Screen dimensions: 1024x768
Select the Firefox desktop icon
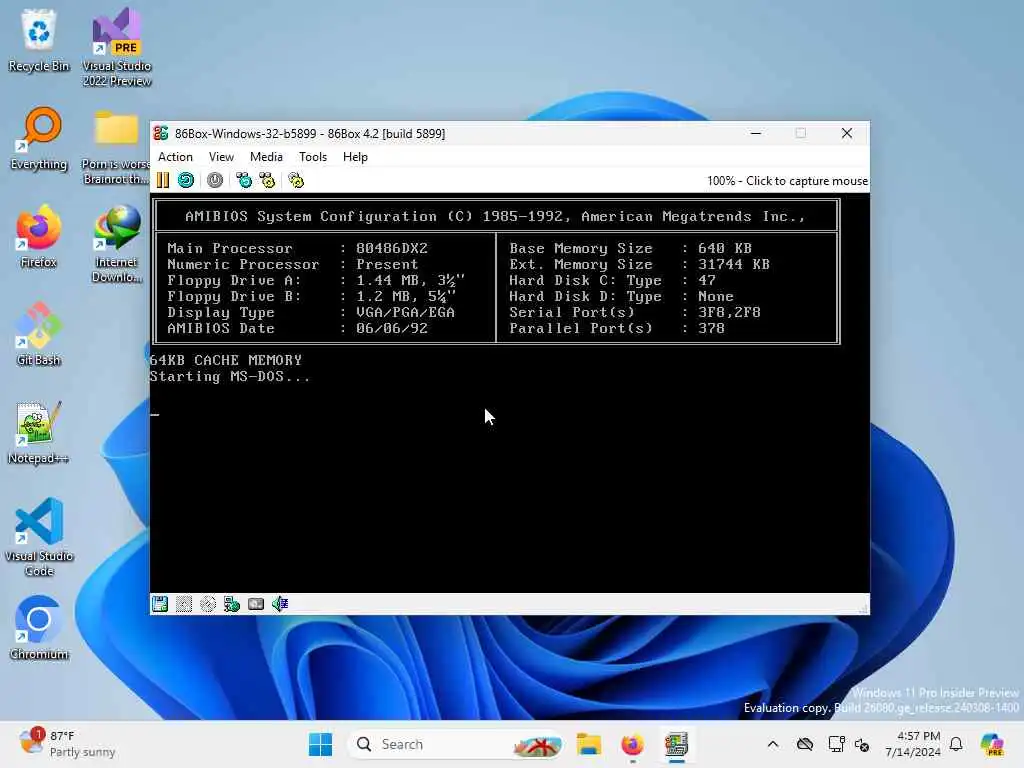pos(39,236)
